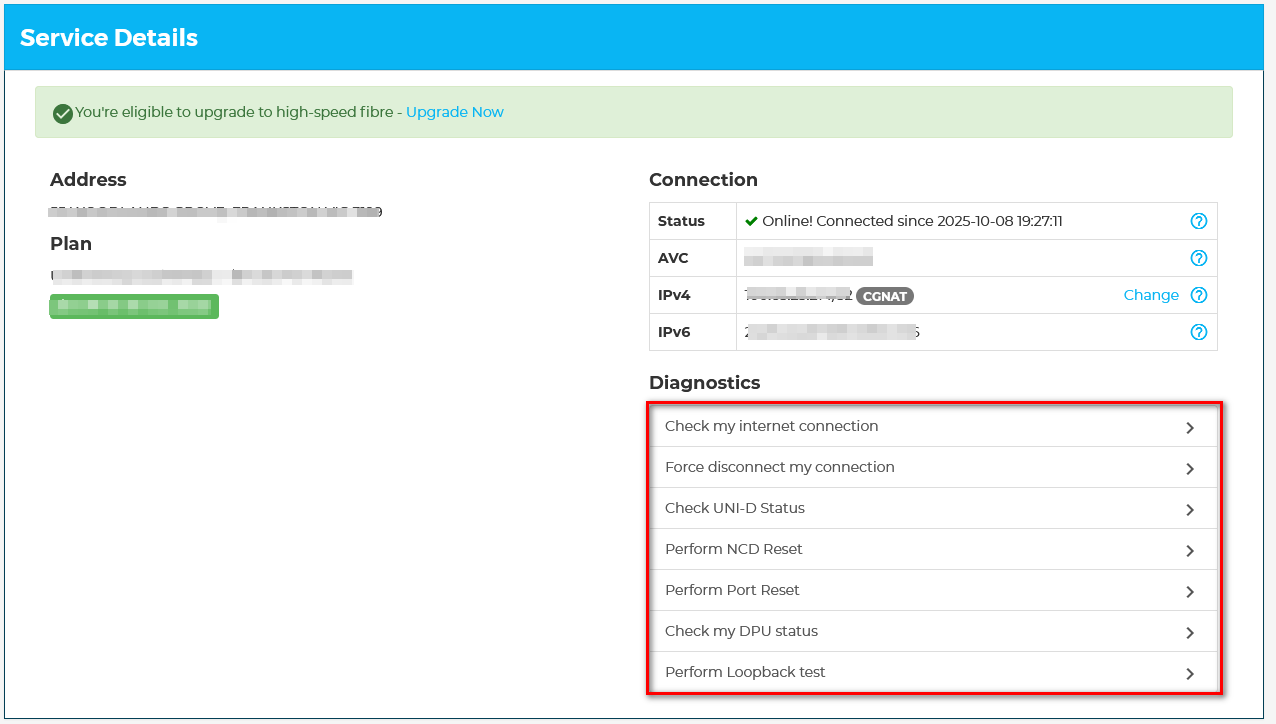Click the CGNAT badge beside IPv4 address
This screenshot has height=724, width=1276.
(x=885, y=296)
